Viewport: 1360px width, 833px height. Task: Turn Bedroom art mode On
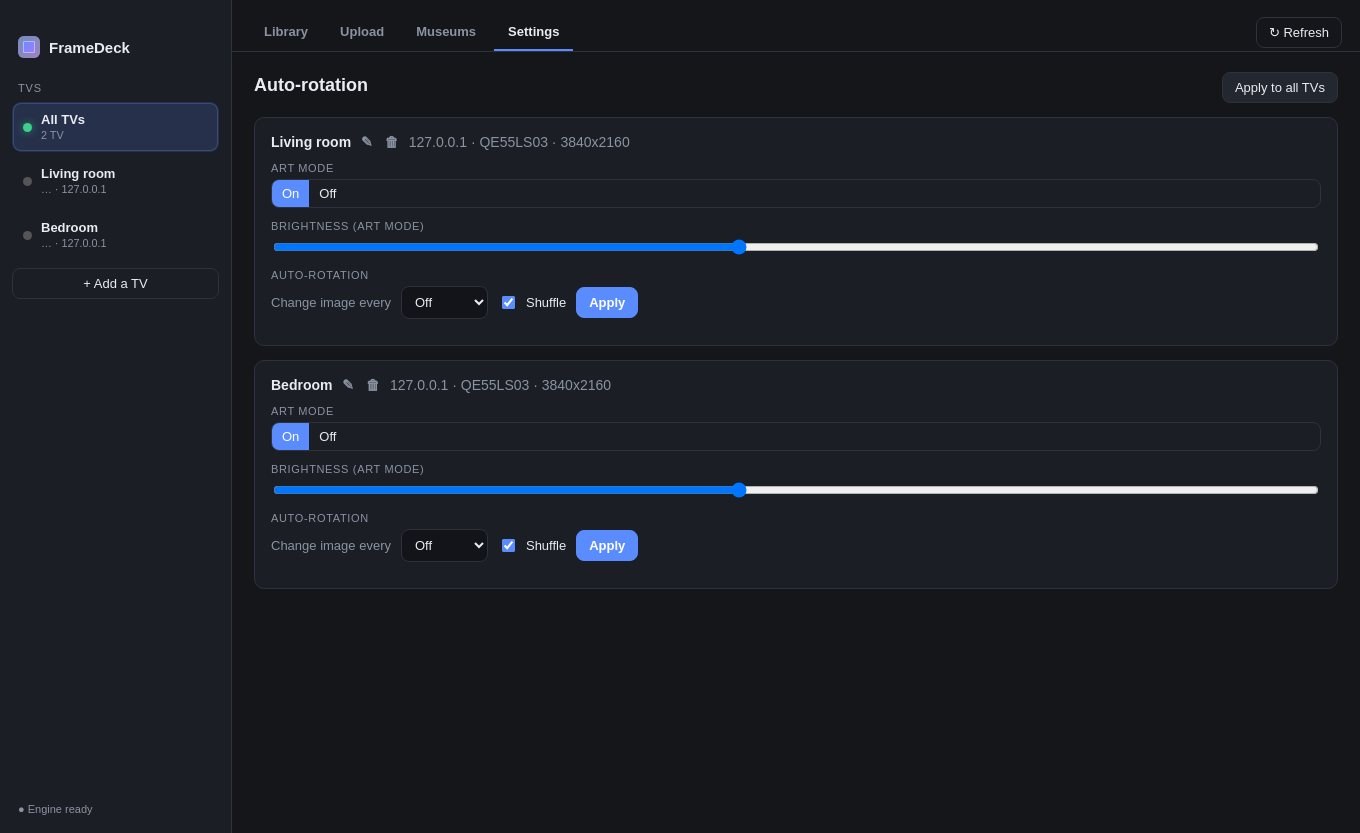(290, 437)
